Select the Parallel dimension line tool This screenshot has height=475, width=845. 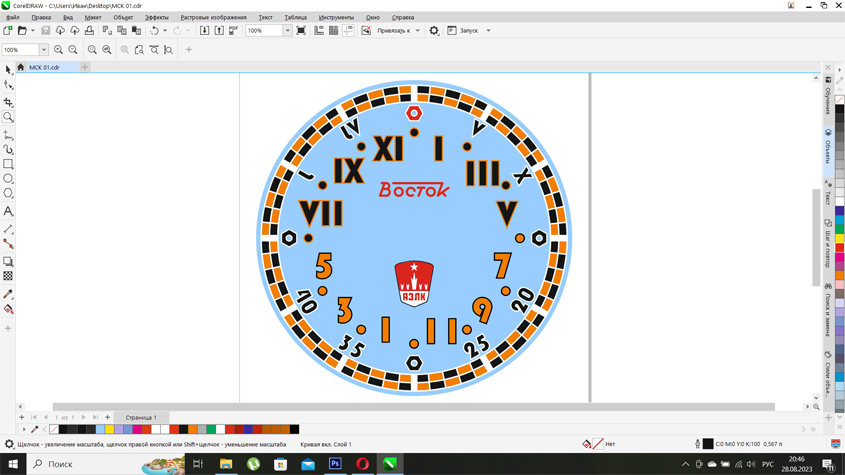click(8, 229)
